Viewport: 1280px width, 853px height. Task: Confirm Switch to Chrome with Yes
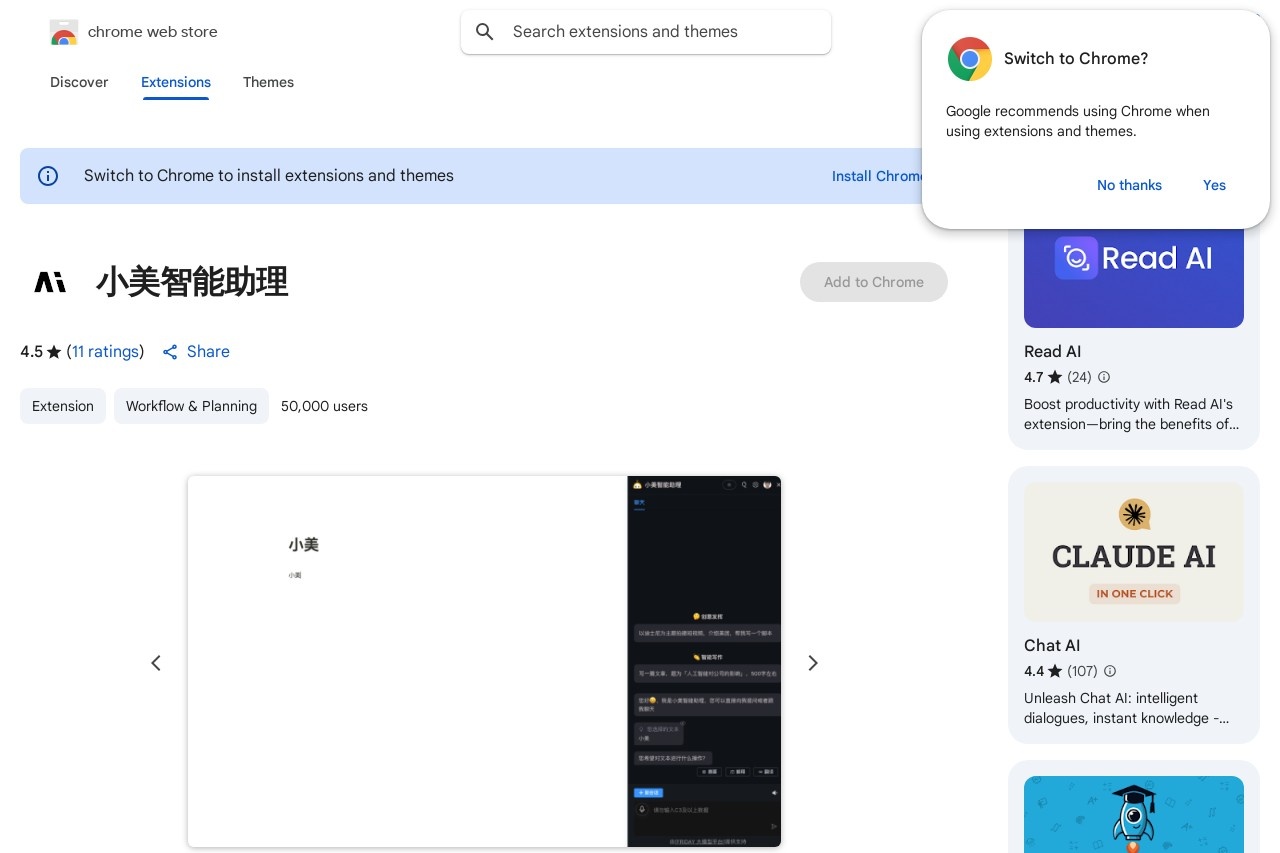tap(1214, 185)
